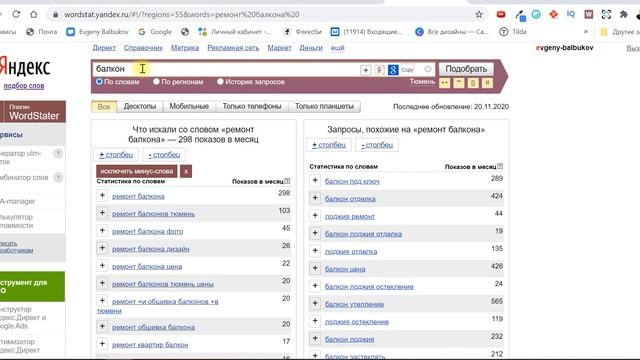Click '+ столбец' in the right panel

pyautogui.click(x=329, y=145)
